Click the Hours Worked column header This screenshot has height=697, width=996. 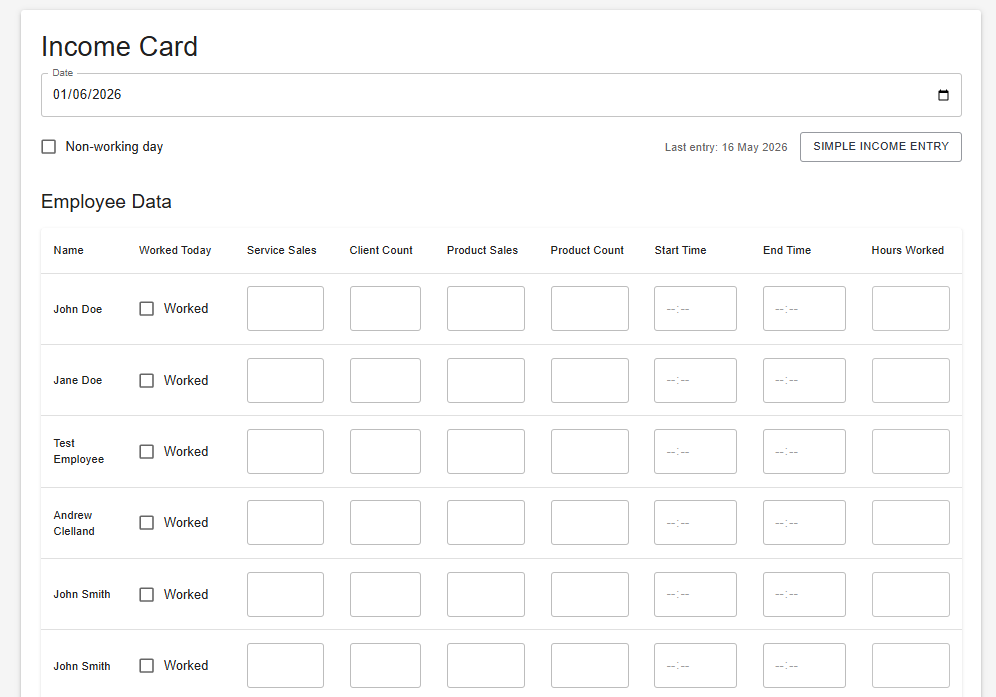tap(908, 250)
